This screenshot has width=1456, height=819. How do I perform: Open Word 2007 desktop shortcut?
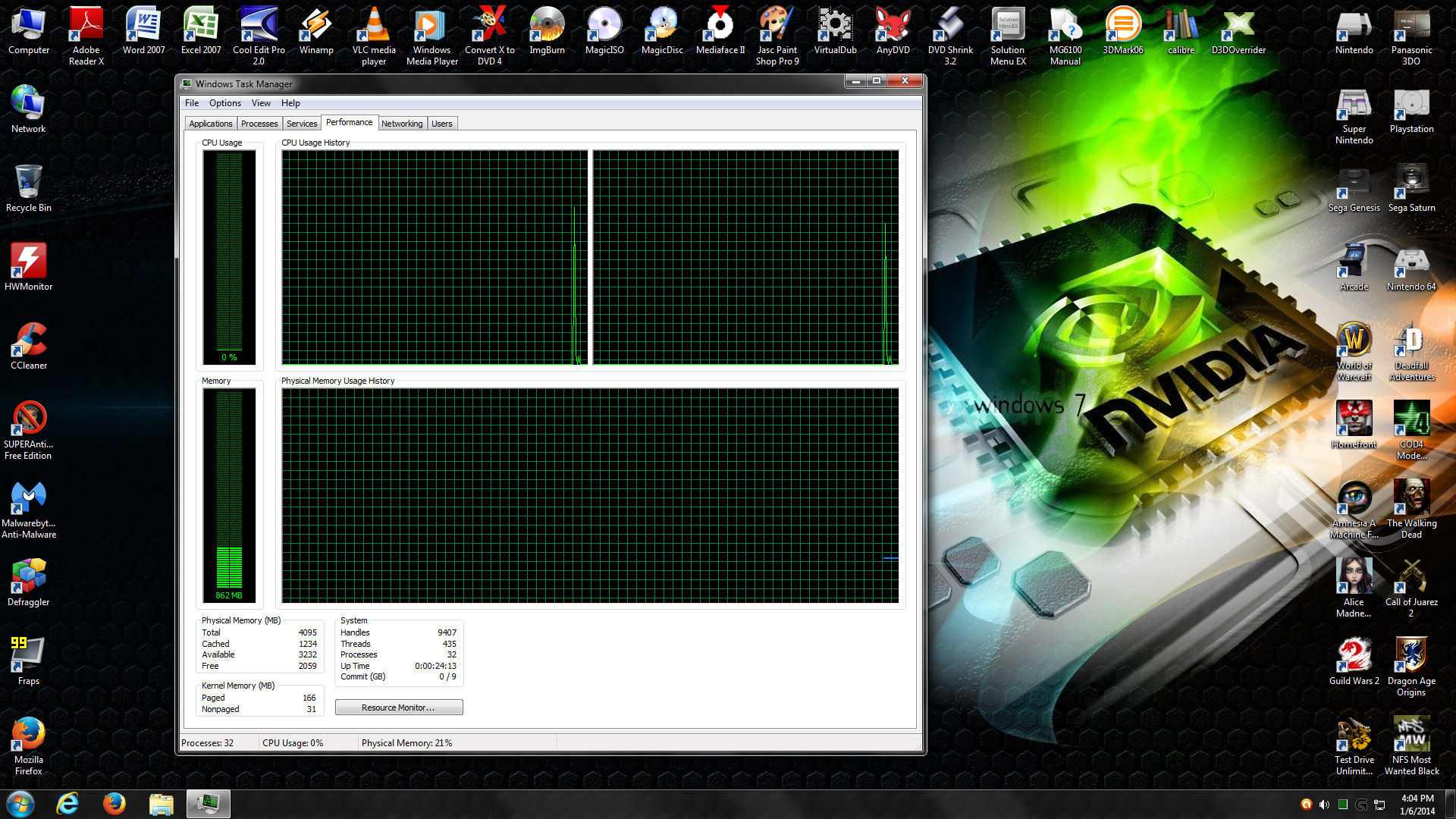[x=144, y=32]
